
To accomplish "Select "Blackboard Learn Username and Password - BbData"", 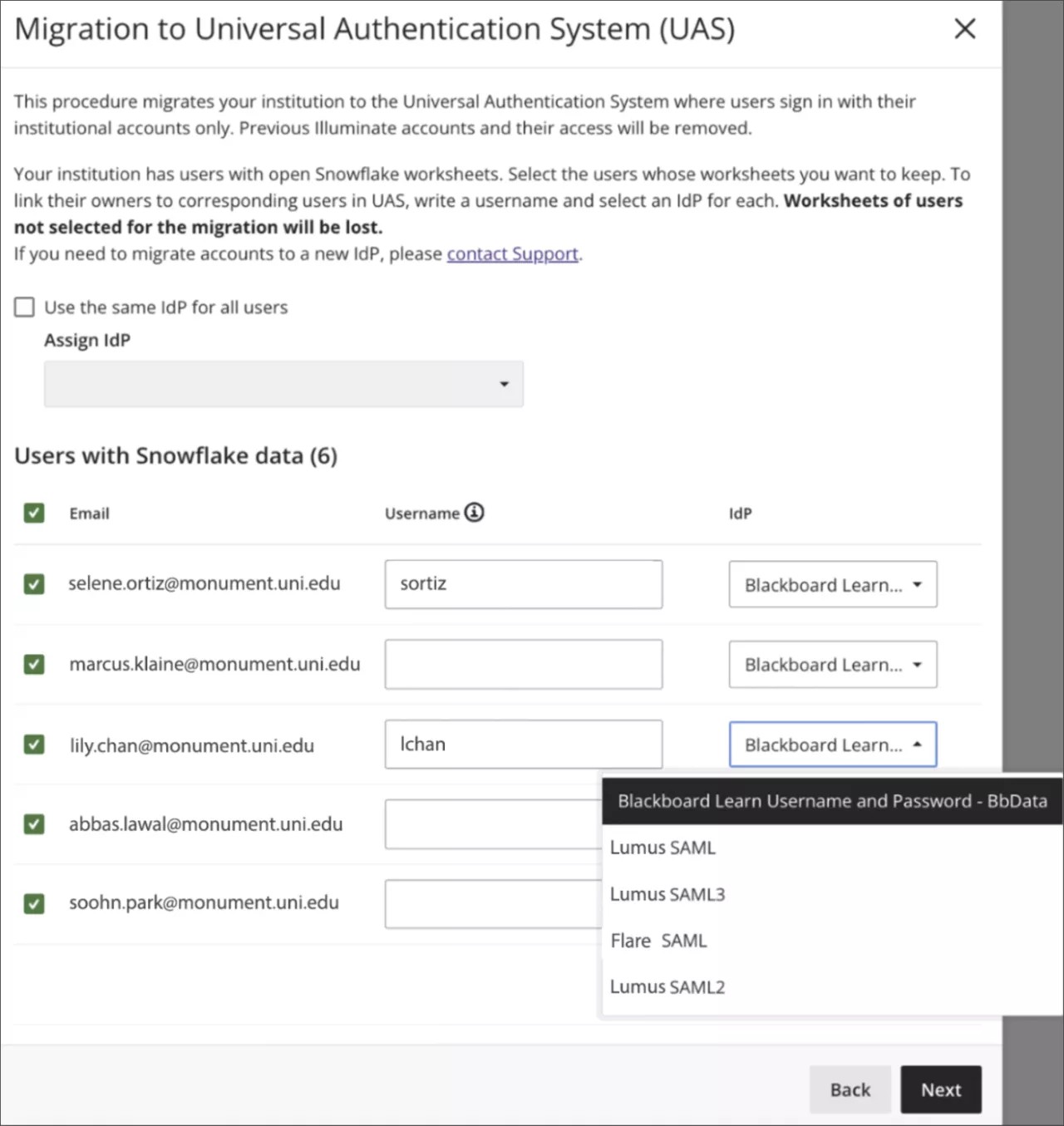I will coord(831,800).
